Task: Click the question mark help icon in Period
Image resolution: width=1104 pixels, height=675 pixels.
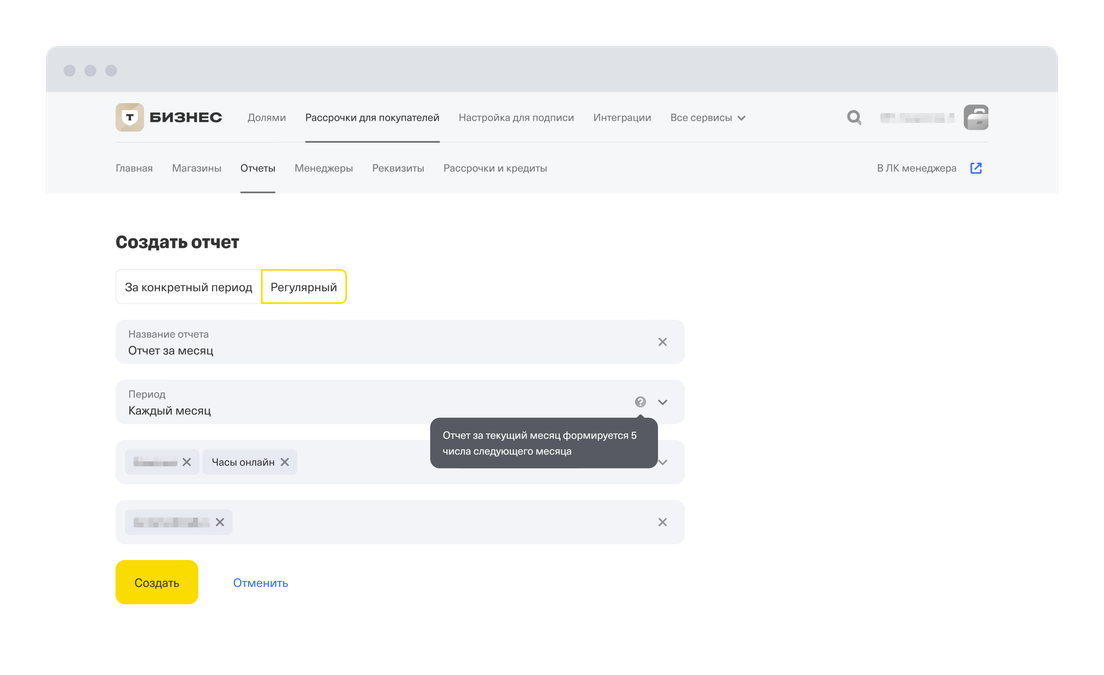Action: pyautogui.click(x=640, y=402)
